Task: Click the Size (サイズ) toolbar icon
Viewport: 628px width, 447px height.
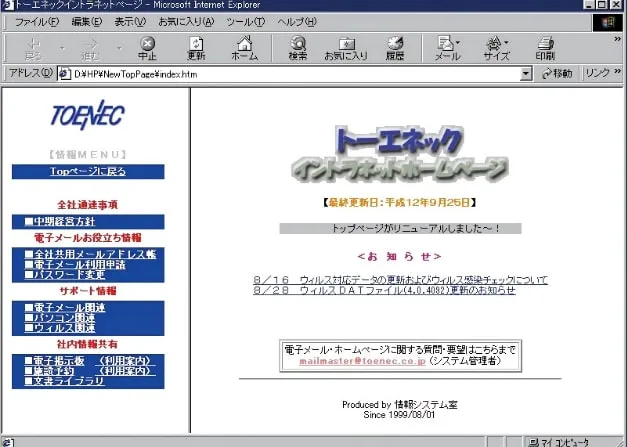Action: [x=495, y=48]
